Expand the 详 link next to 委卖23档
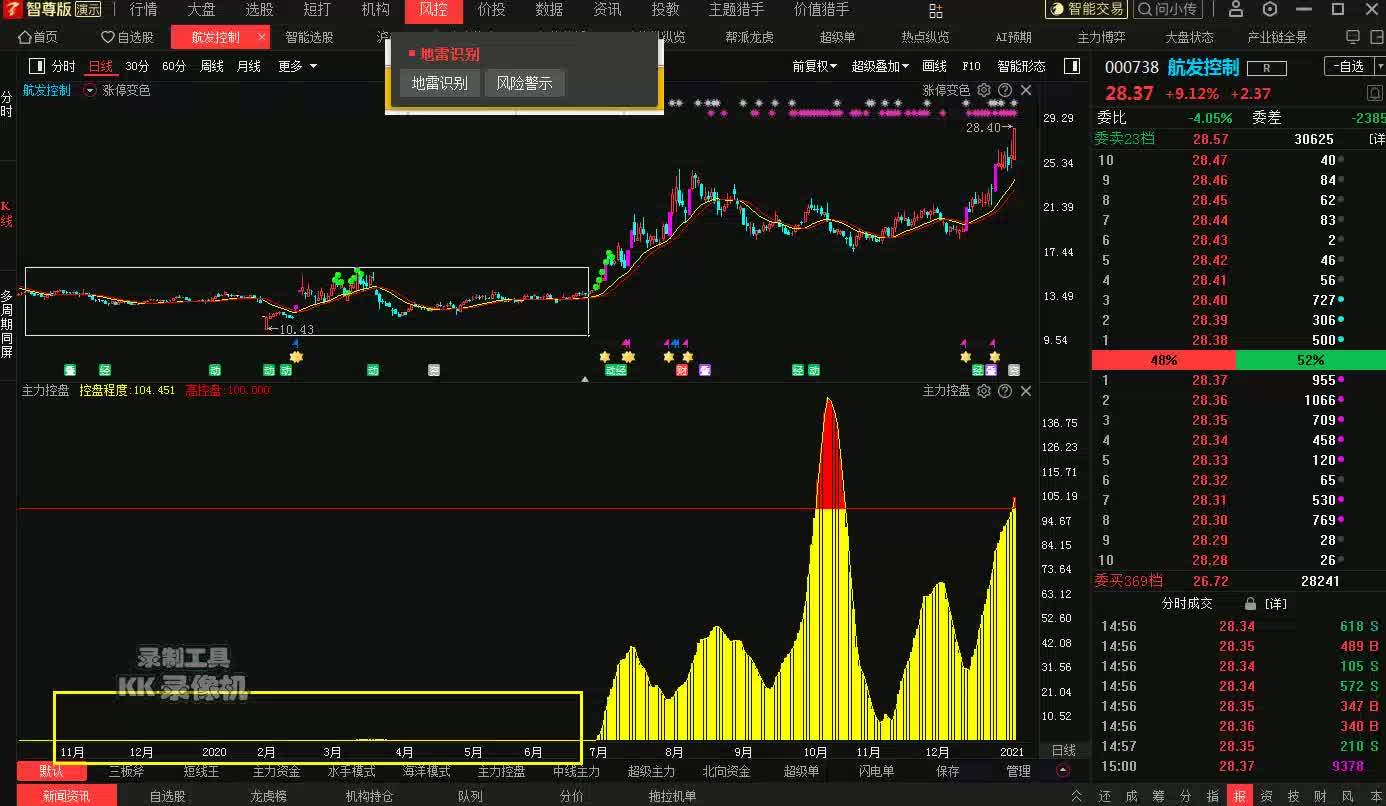The width and height of the screenshot is (1386, 806). [x=1377, y=139]
